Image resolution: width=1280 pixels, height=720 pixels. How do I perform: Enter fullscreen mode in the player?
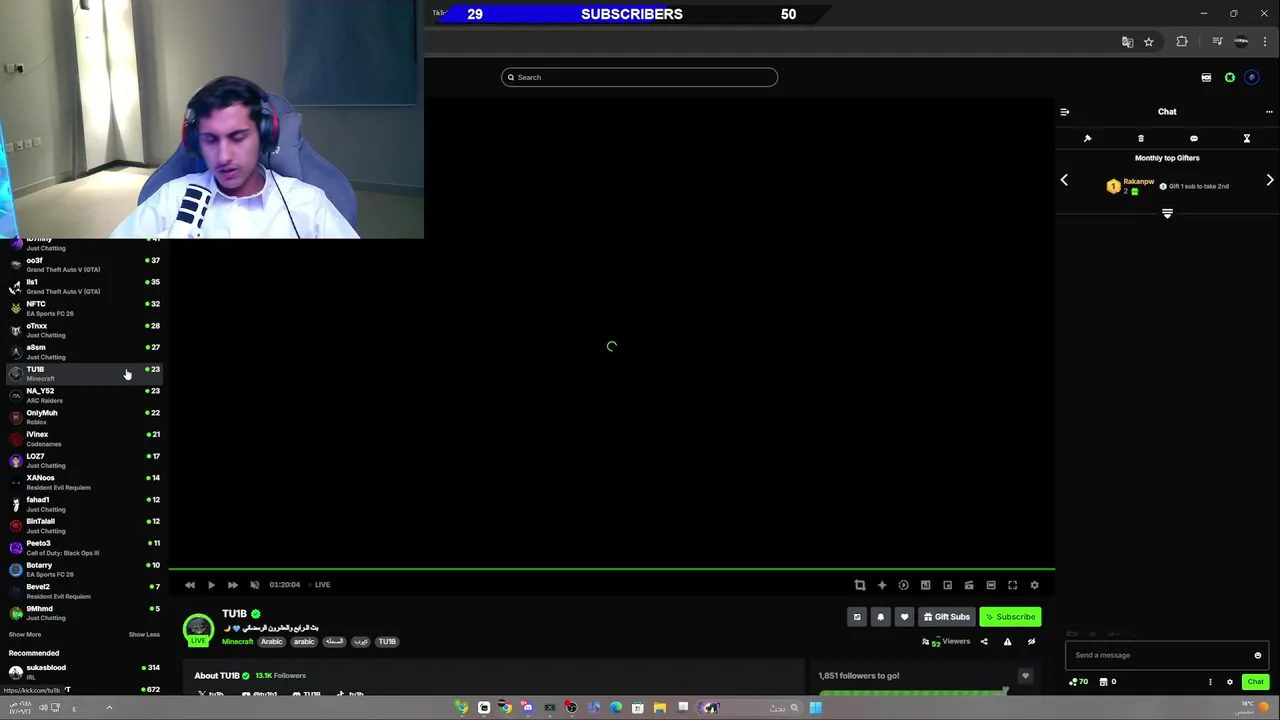point(1013,585)
